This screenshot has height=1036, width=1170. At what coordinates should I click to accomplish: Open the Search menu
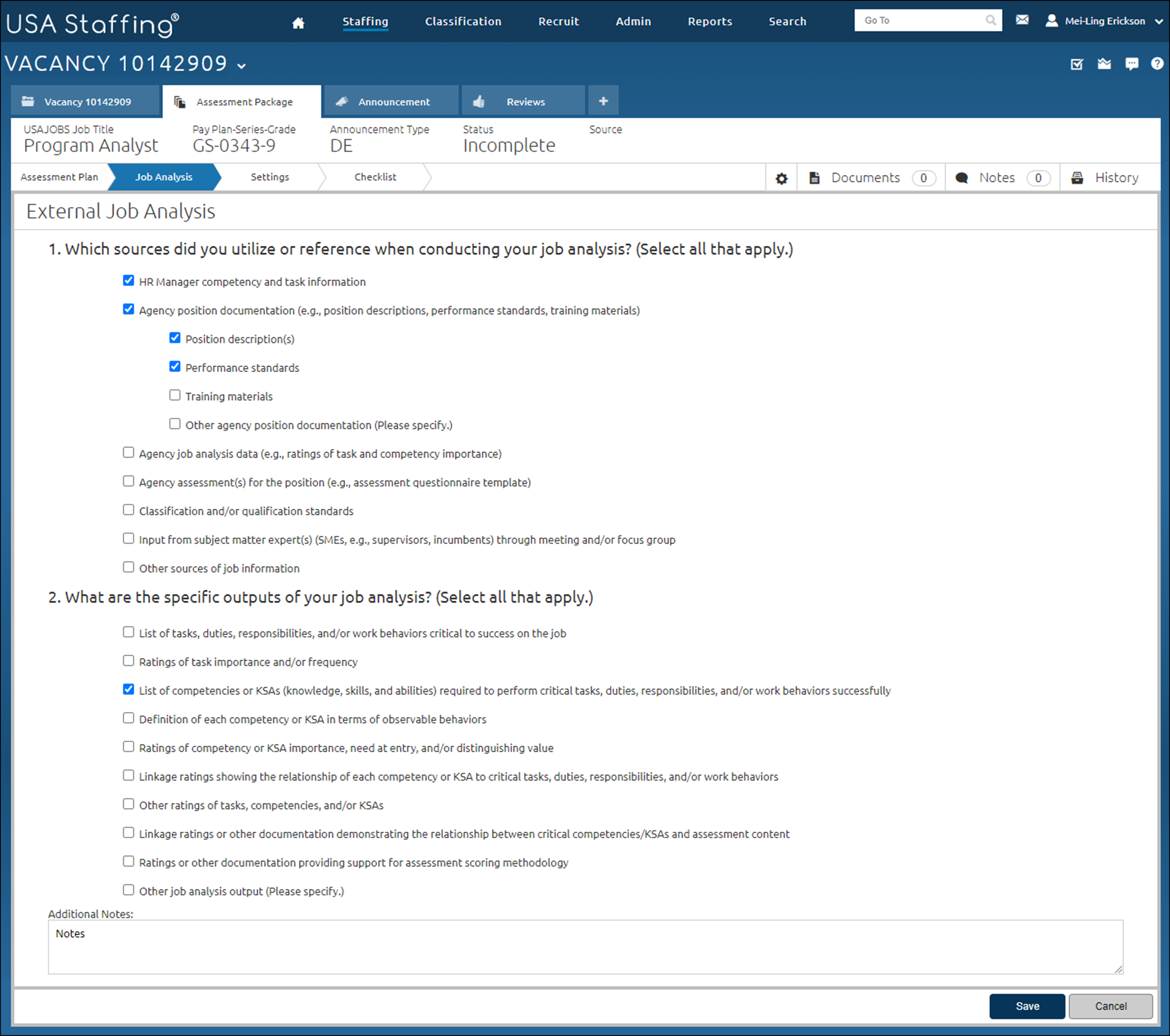click(x=787, y=22)
